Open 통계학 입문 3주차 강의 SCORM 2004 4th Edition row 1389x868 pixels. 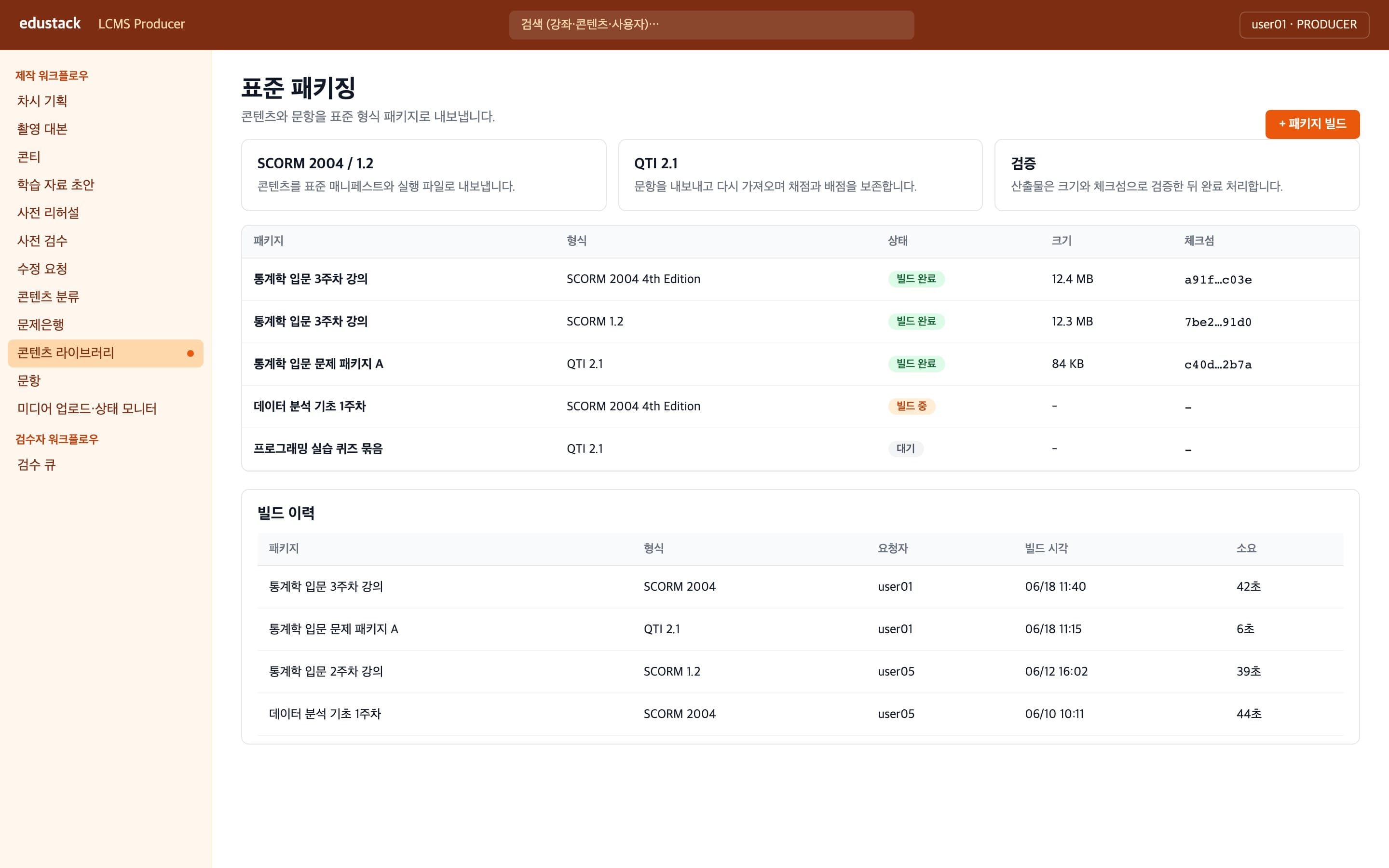[x=800, y=280]
